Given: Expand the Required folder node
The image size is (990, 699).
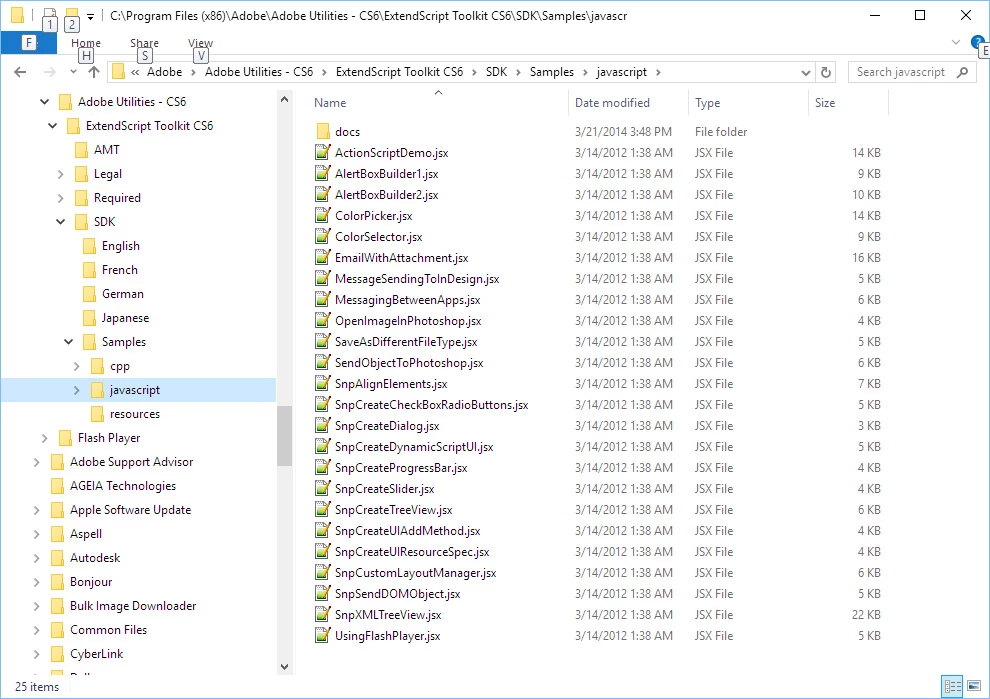Looking at the screenshot, I should point(61,198).
